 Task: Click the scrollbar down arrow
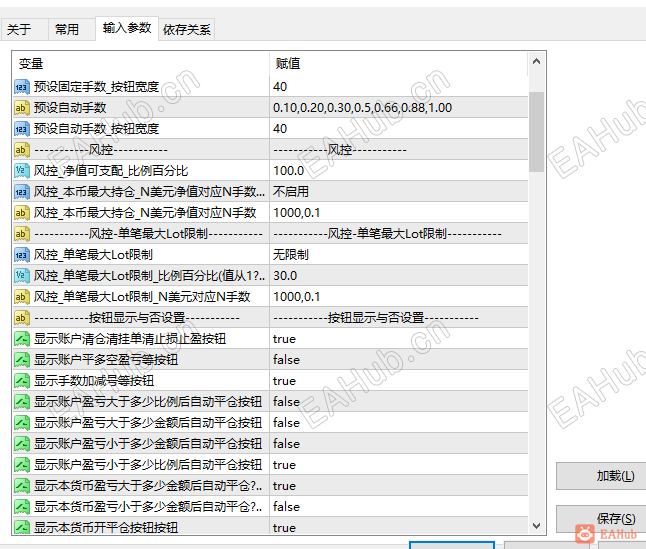pyautogui.click(x=536, y=526)
